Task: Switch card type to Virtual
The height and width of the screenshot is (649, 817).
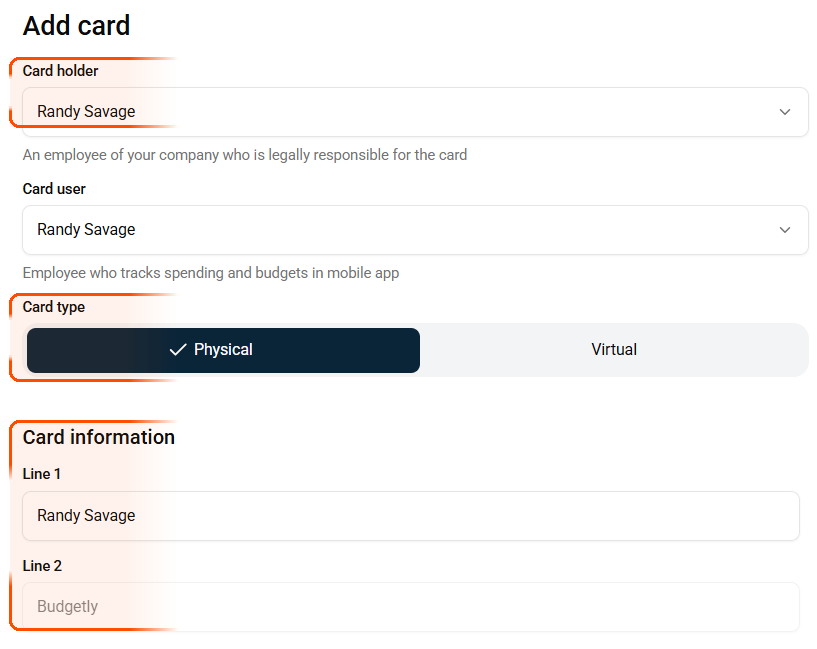Action: (x=614, y=350)
